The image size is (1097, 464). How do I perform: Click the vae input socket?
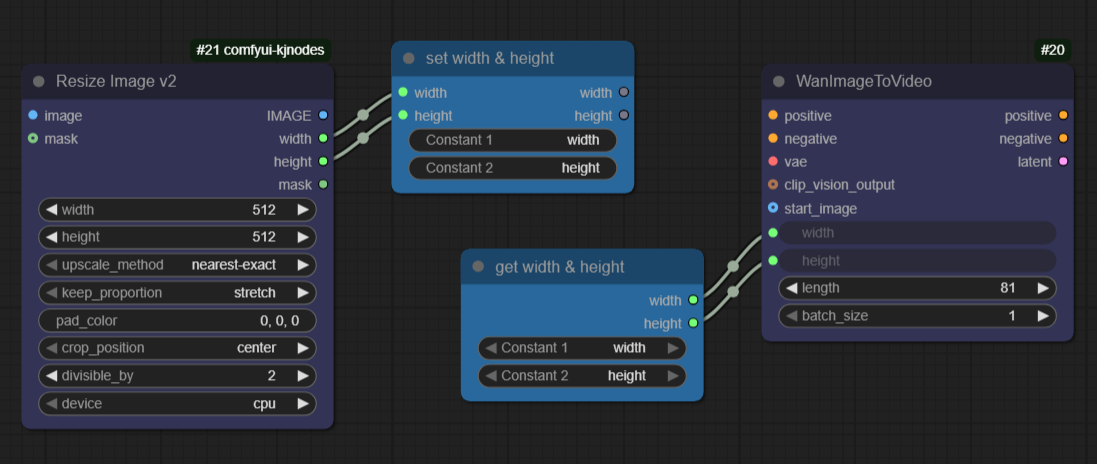(773, 162)
